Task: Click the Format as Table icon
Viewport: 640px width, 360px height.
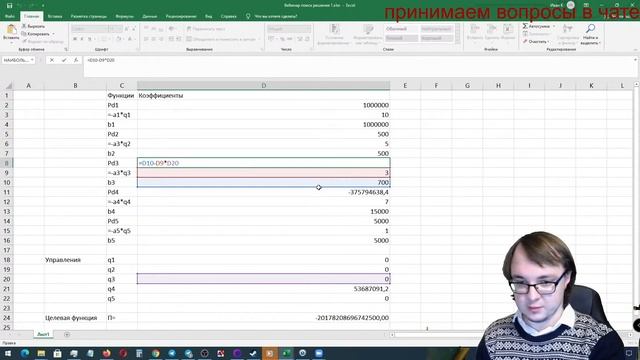Action: (369, 29)
